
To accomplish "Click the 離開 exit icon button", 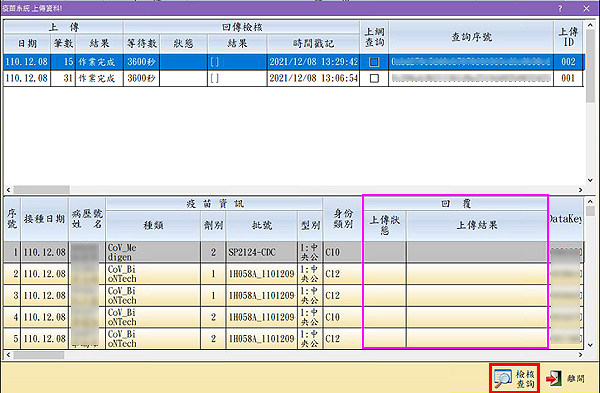I will coord(566,378).
